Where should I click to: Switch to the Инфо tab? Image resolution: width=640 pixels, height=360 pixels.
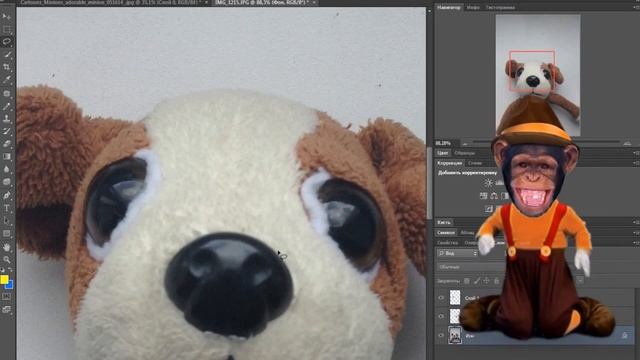tap(473, 7)
